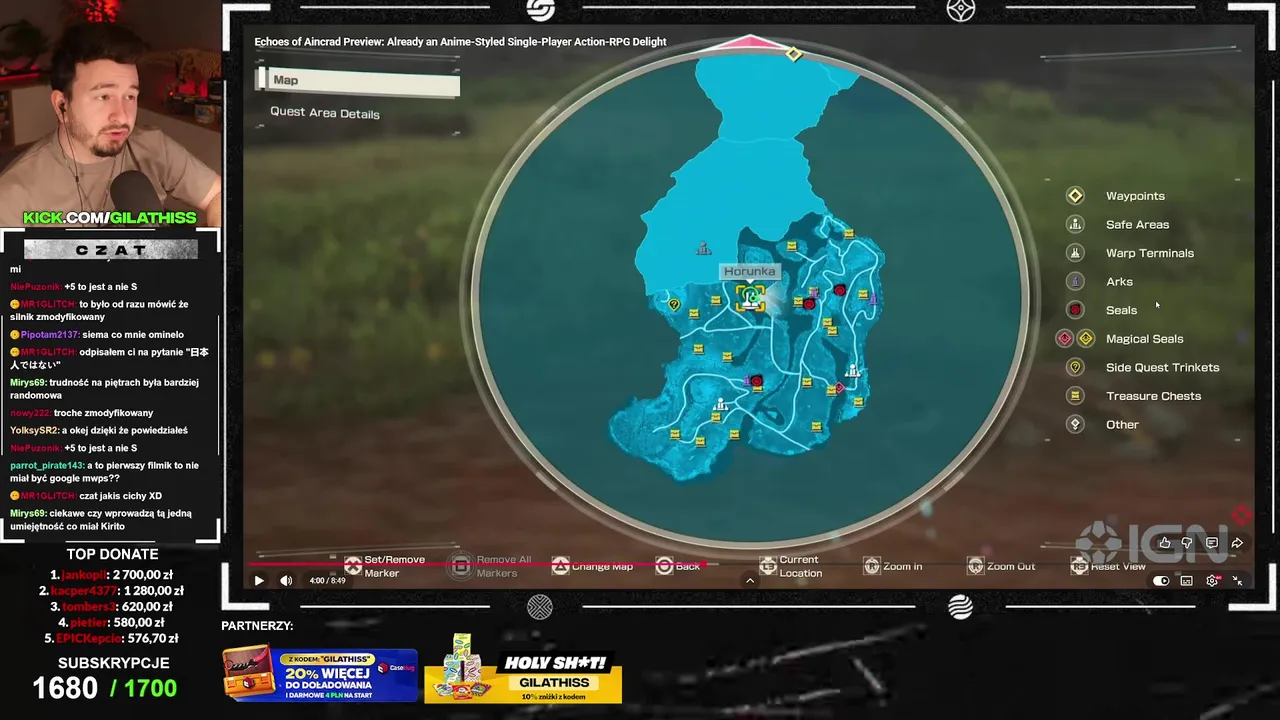
Task: Click the CZAT chat header
Action: 111,250
